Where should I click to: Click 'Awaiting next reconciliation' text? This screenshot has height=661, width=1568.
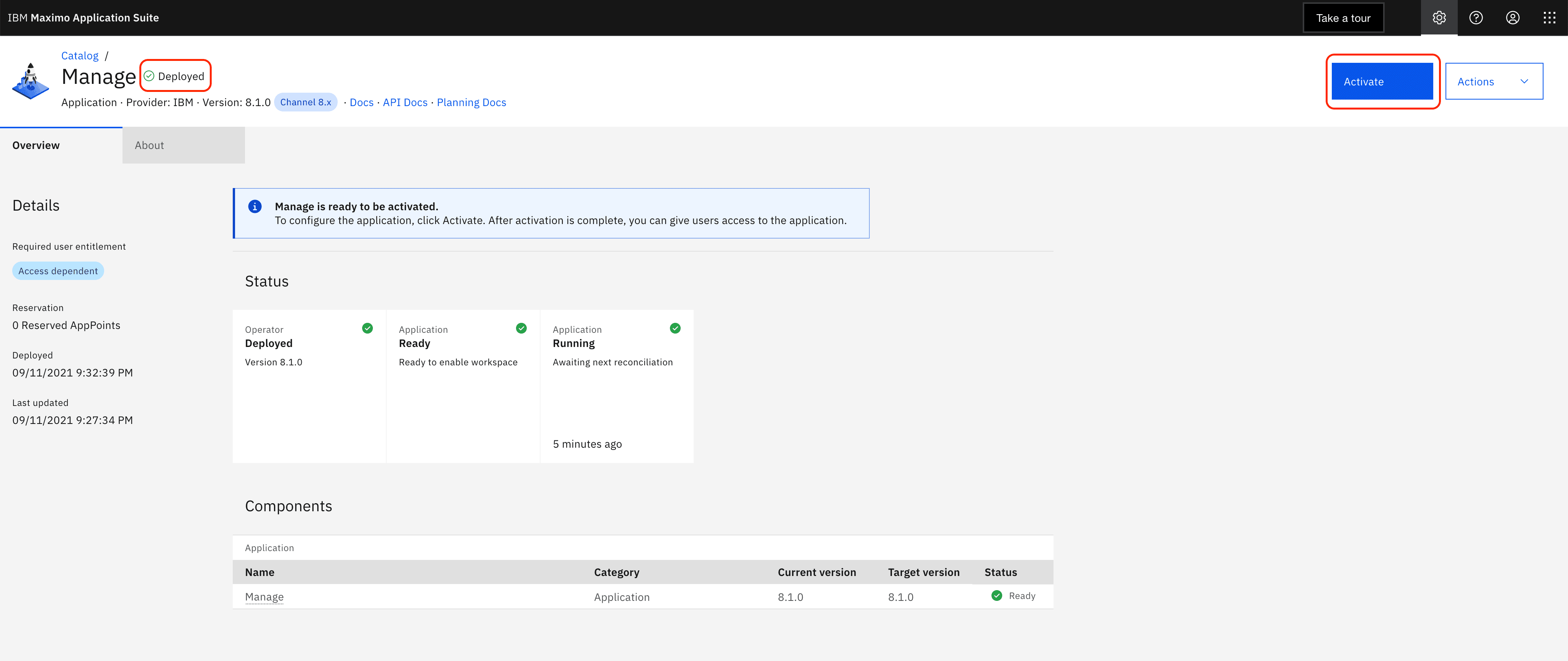(613, 362)
